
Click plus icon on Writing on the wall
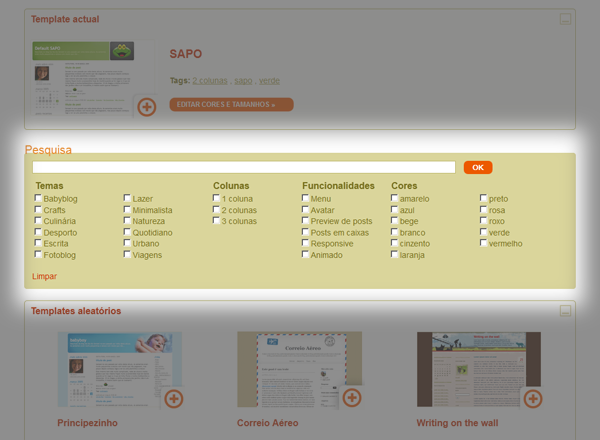pyautogui.click(x=531, y=398)
